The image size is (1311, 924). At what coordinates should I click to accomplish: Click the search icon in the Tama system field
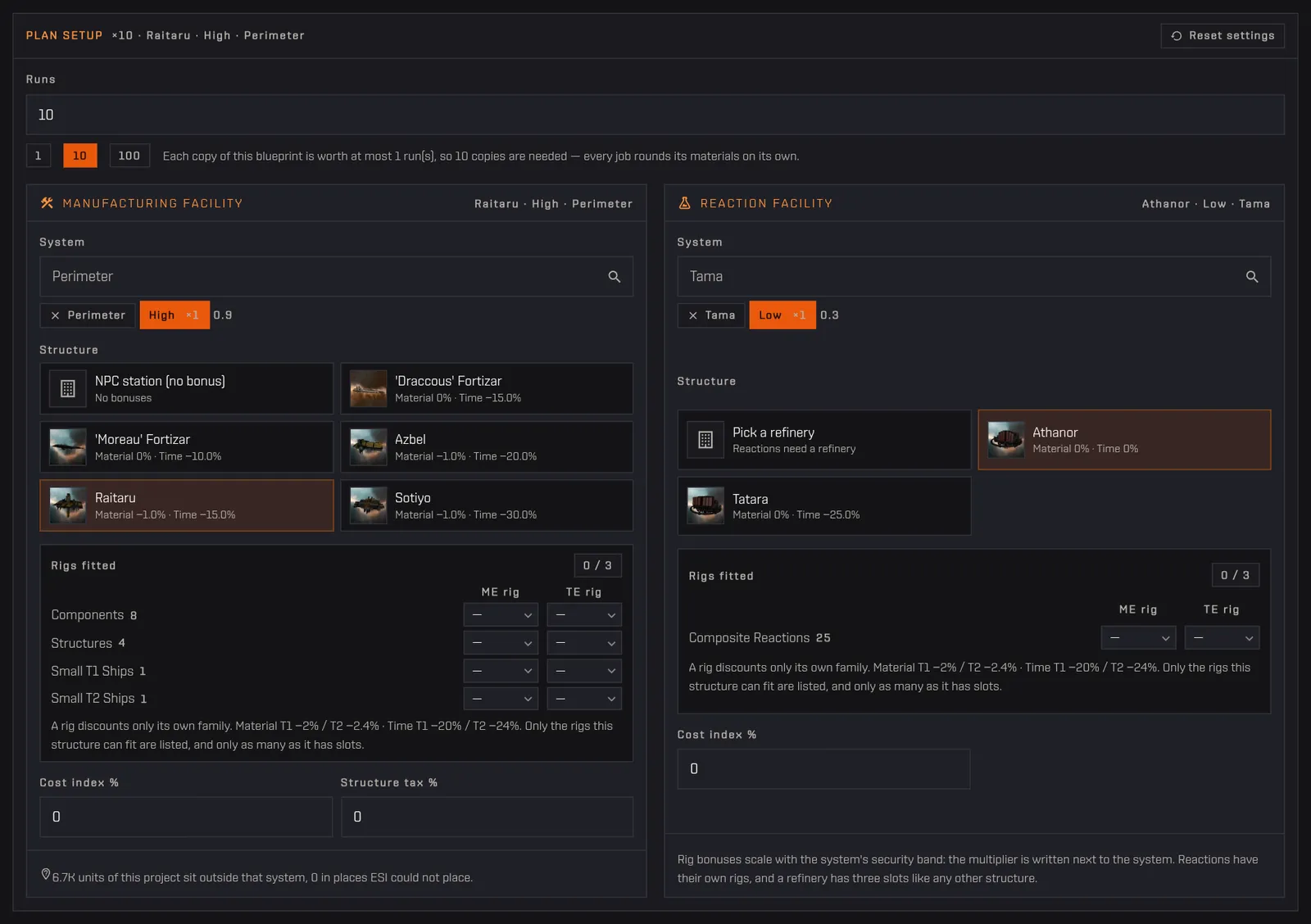click(1251, 277)
